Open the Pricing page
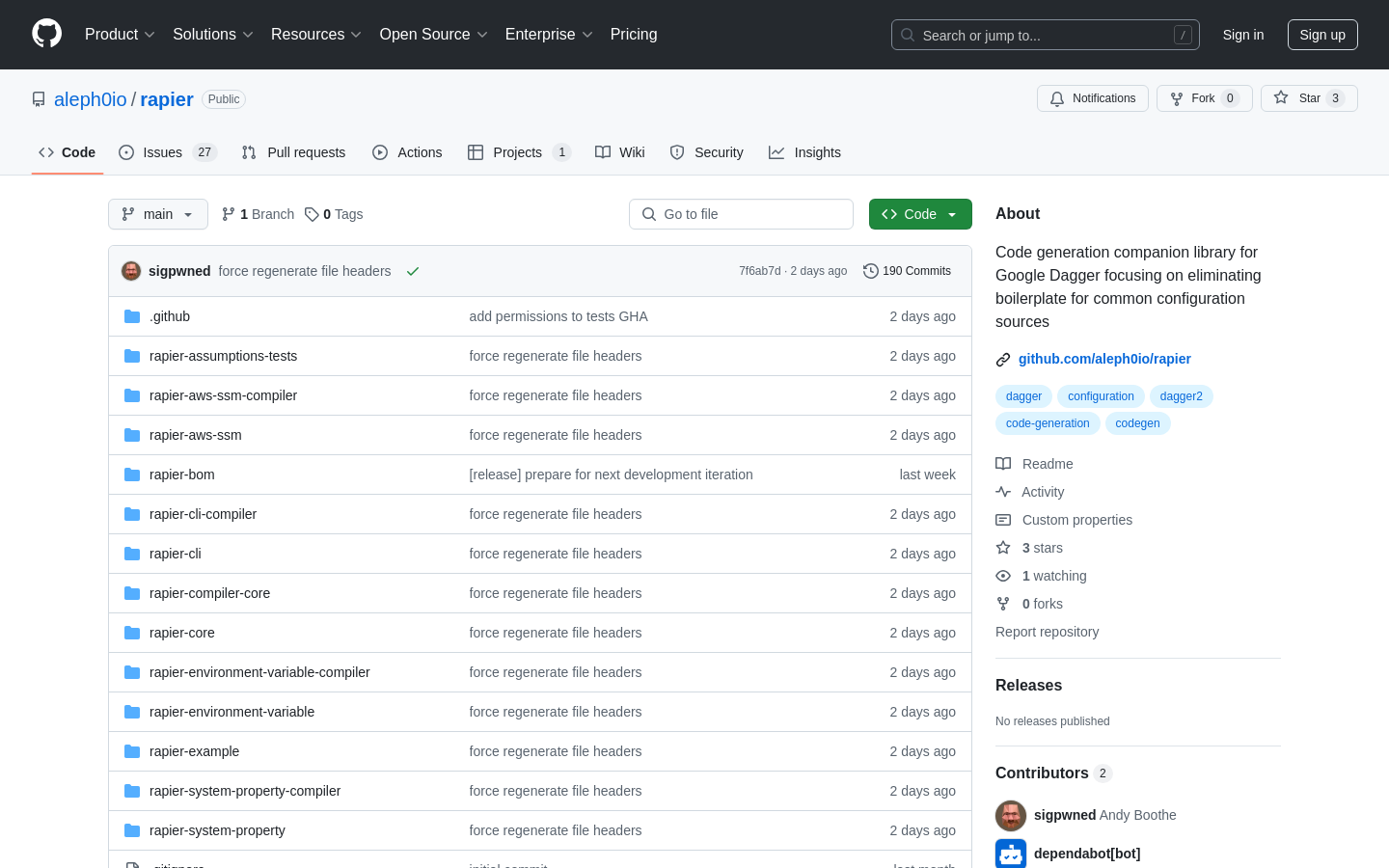Screen dimensions: 1389x868 click(x=634, y=35)
